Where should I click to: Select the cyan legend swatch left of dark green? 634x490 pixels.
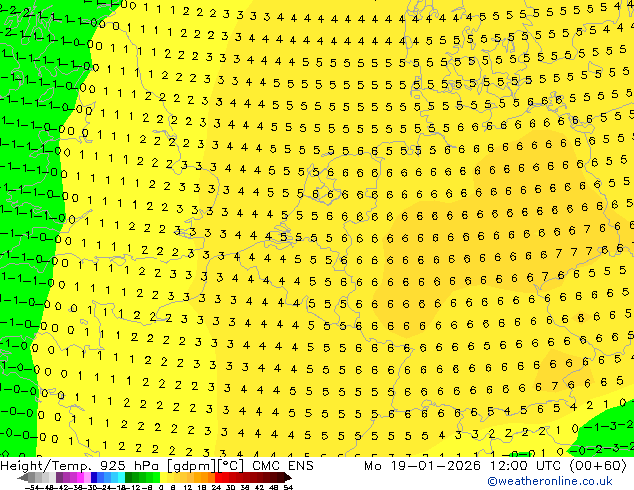click(121, 477)
